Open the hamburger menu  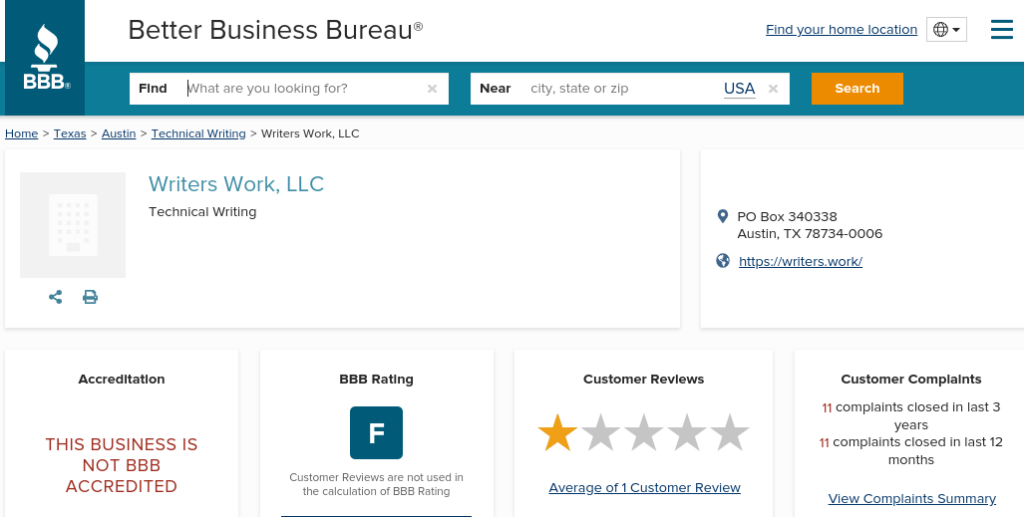click(1001, 30)
